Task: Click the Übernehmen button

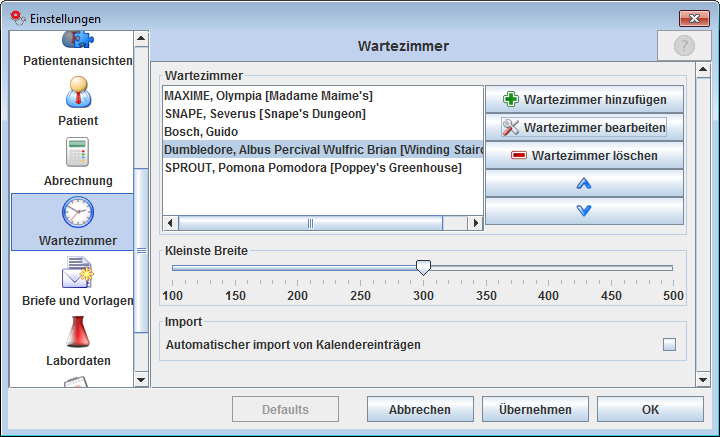Action: [x=535, y=409]
